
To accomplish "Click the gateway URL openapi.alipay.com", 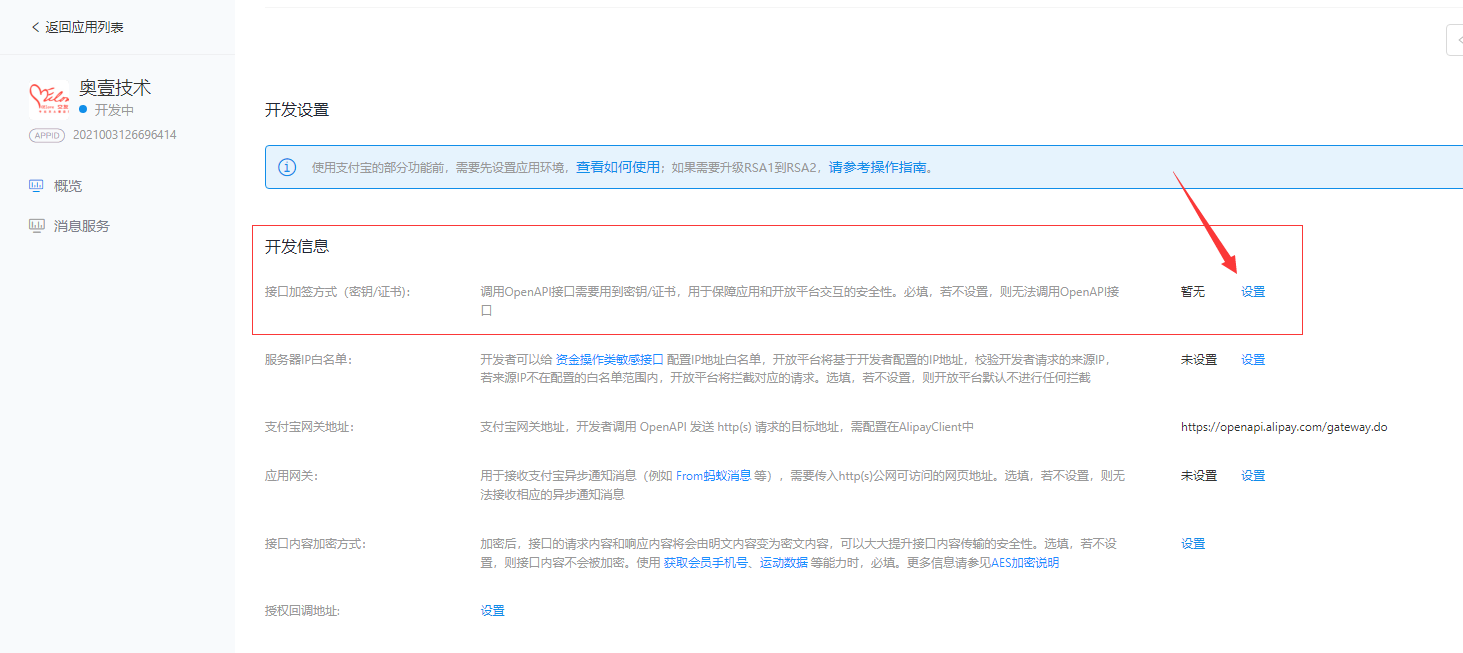I will point(1284,427).
